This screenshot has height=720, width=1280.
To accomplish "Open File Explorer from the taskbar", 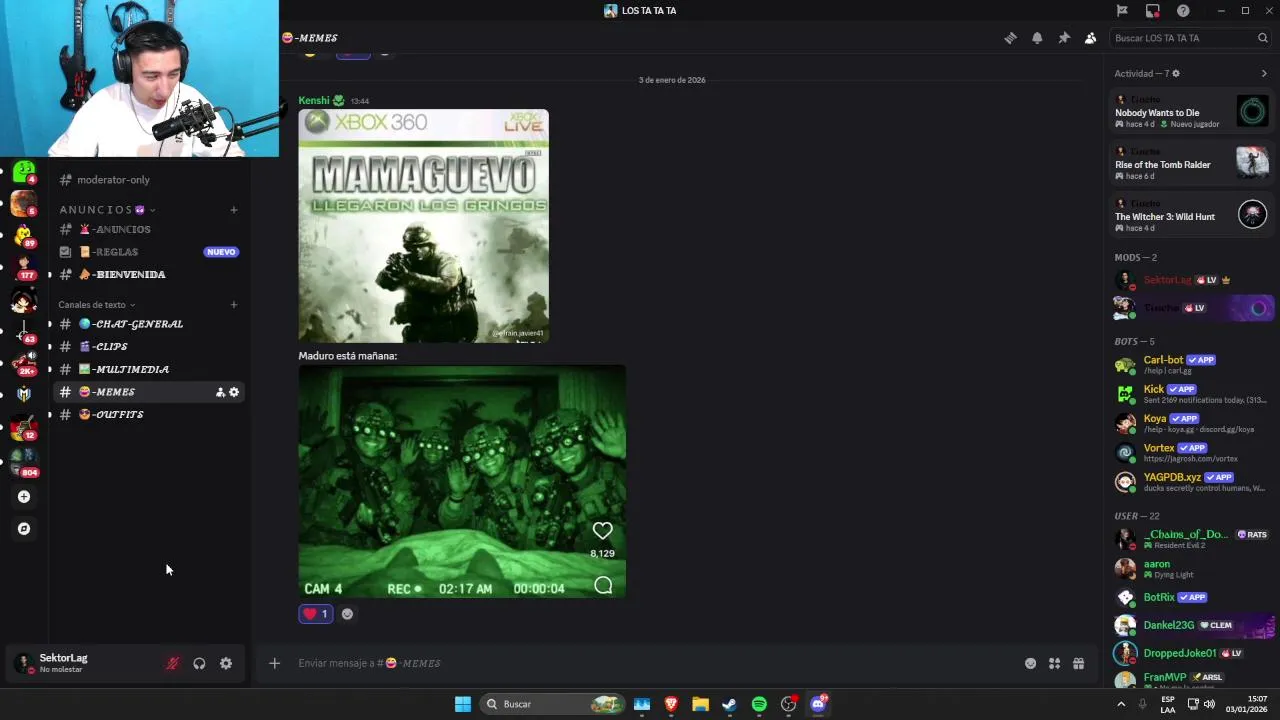I will click(x=700, y=704).
